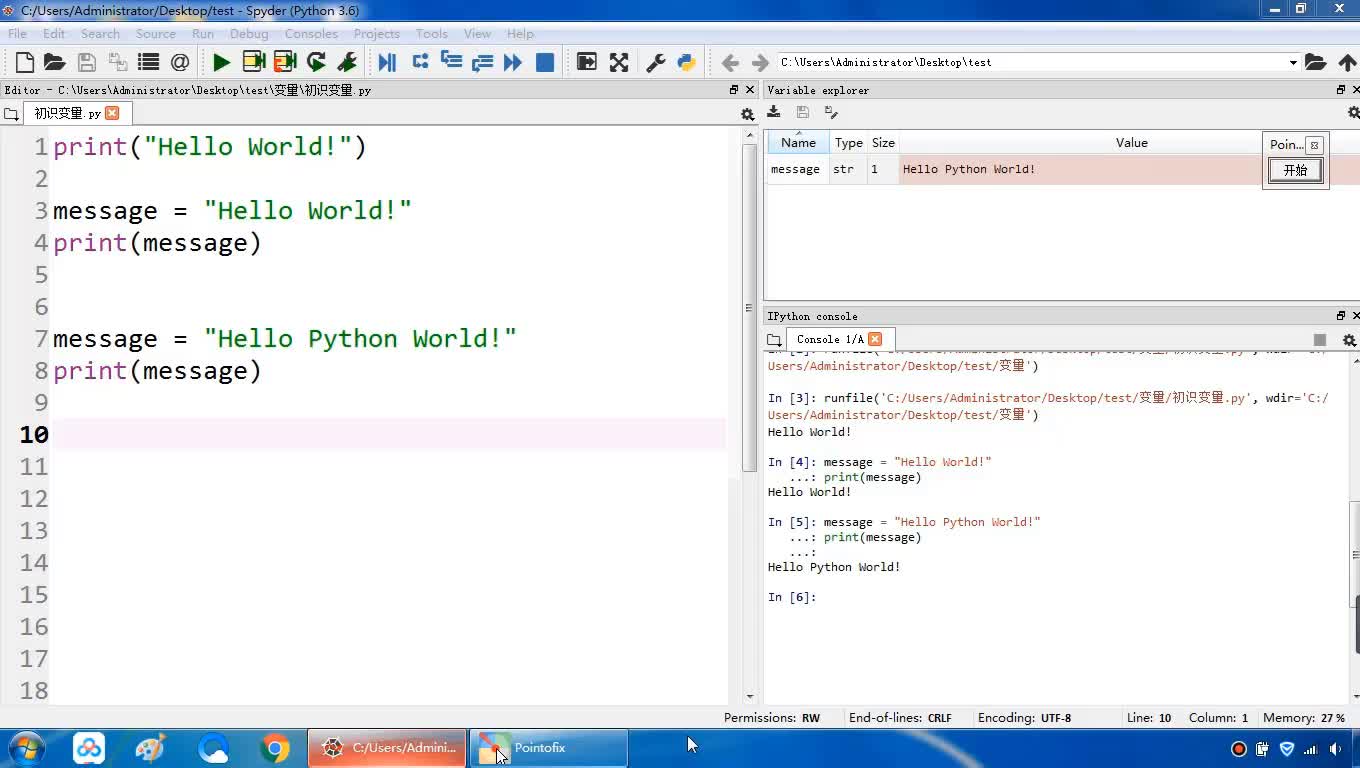Stop debugging with the blue square icon
This screenshot has height=768, width=1360.
[x=545, y=62]
